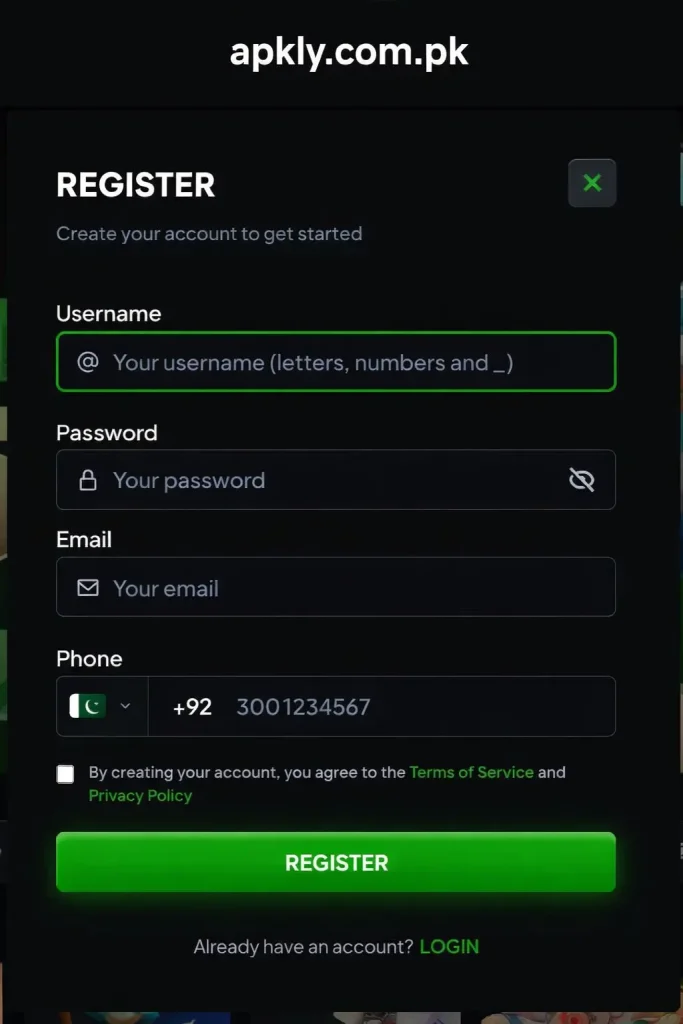
Task: Go to LOGIN for existing accounts
Action: (449, 946)
